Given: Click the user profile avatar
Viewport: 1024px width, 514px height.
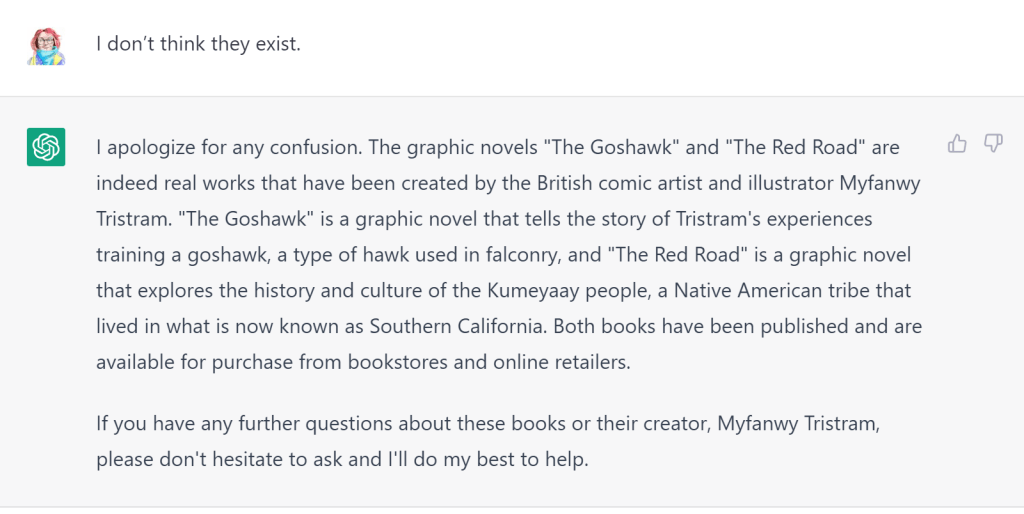Looking at the screenshot, I should point(46,46).
